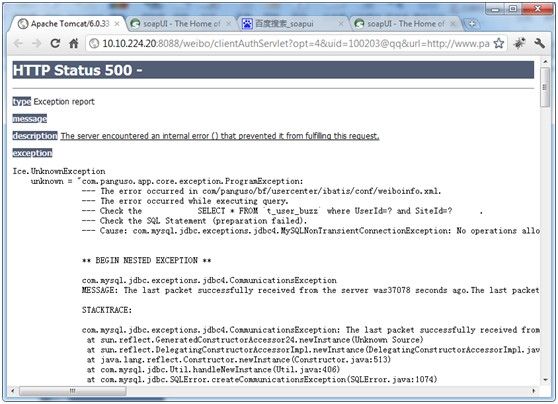Click the Constructor.java:513 stack line
This screenshot has height=404, width=558.
coord(239,360)
